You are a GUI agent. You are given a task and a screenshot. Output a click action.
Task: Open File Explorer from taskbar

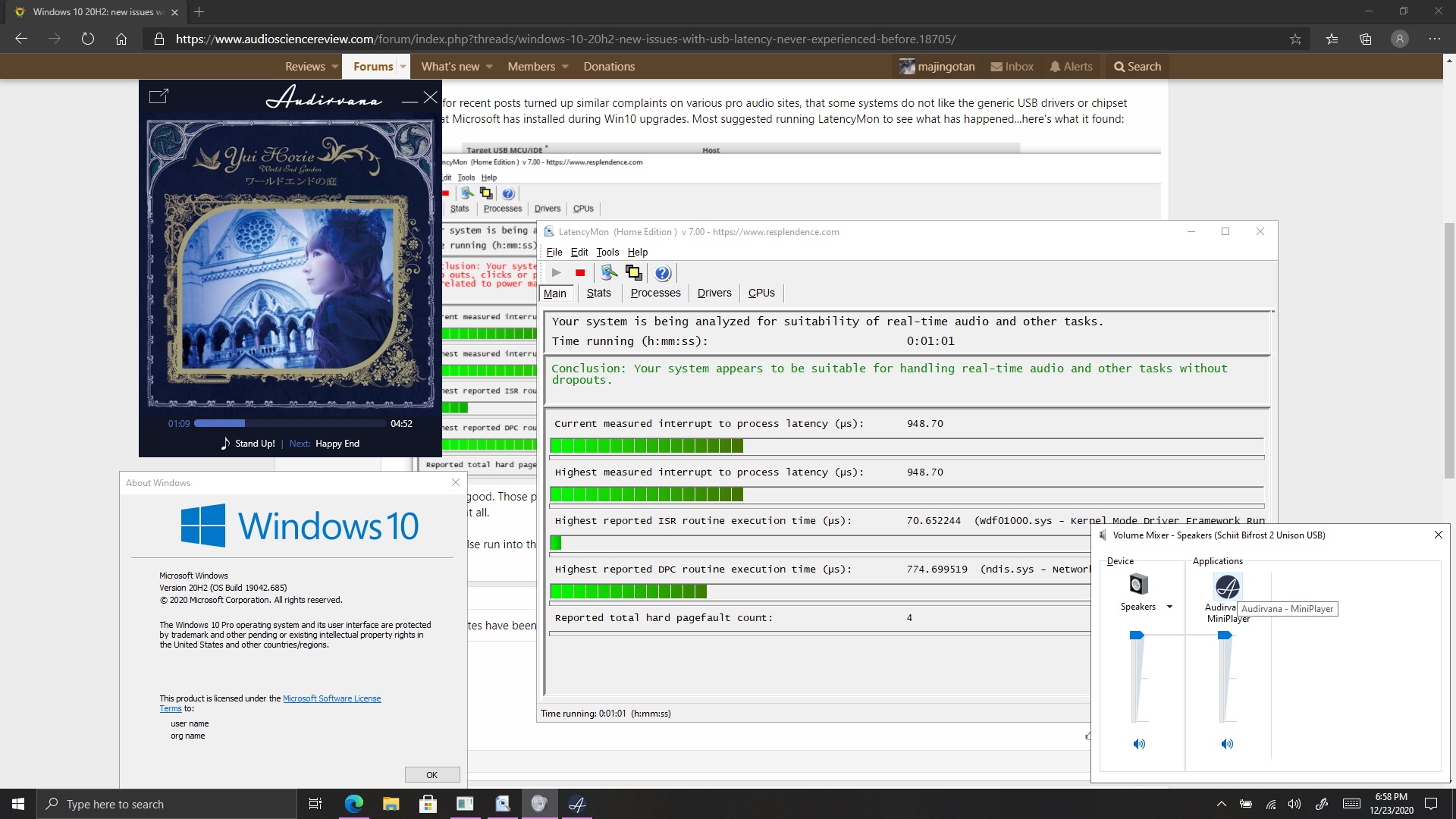pos(391,804)
